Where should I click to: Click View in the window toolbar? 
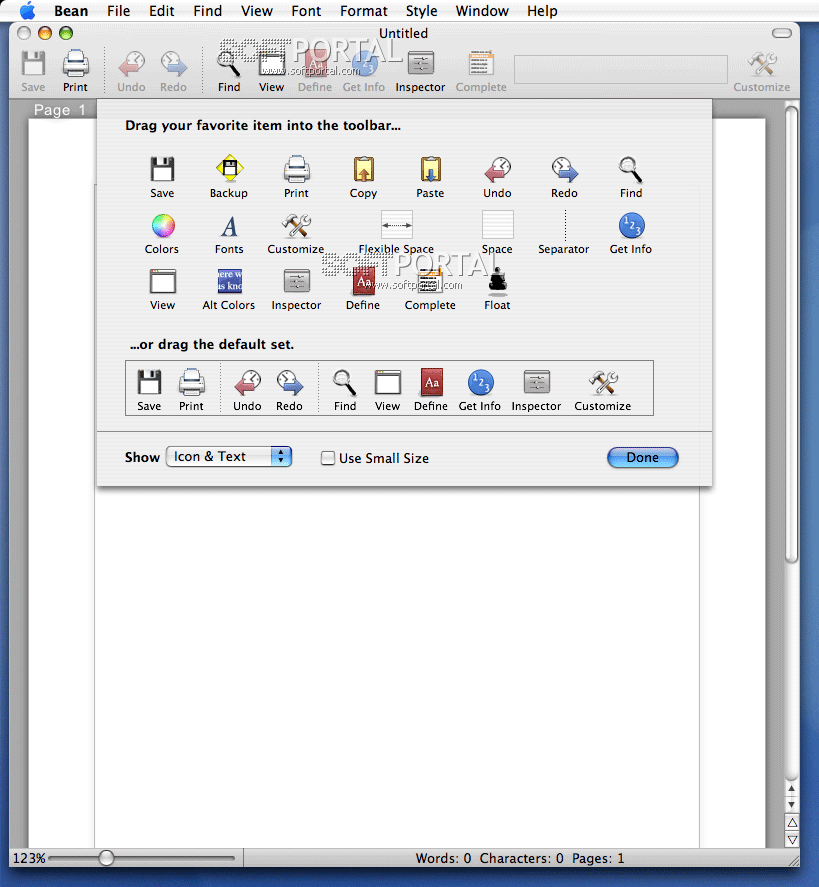pyautogui.click(x=271, y=71)
